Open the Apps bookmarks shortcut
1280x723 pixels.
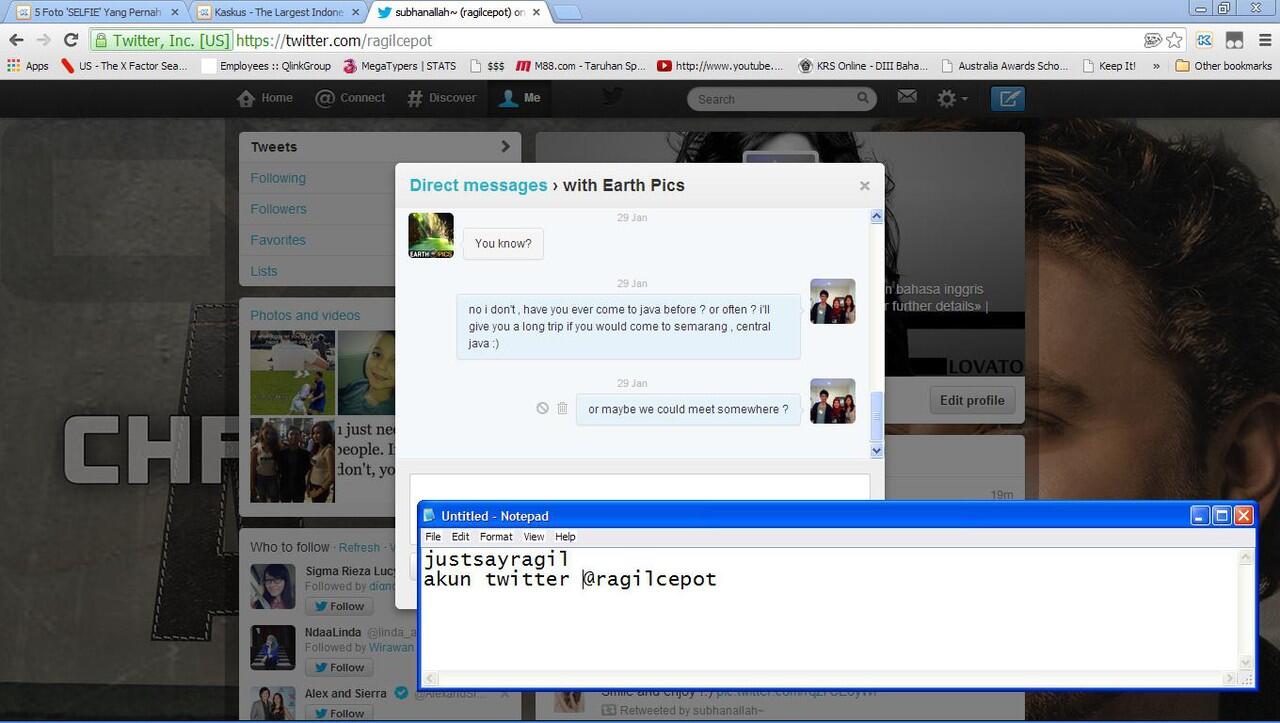28,66
